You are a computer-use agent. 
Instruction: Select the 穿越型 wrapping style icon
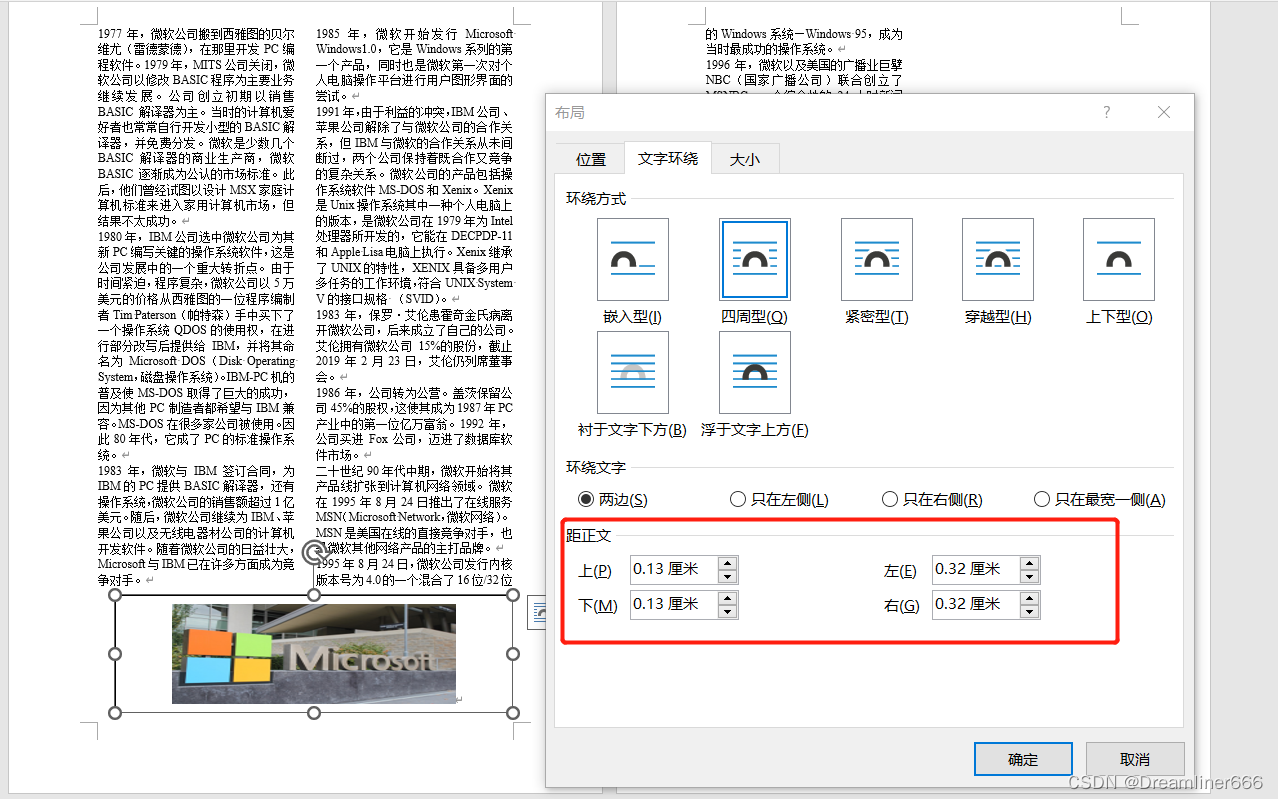[x=998, y=260]
